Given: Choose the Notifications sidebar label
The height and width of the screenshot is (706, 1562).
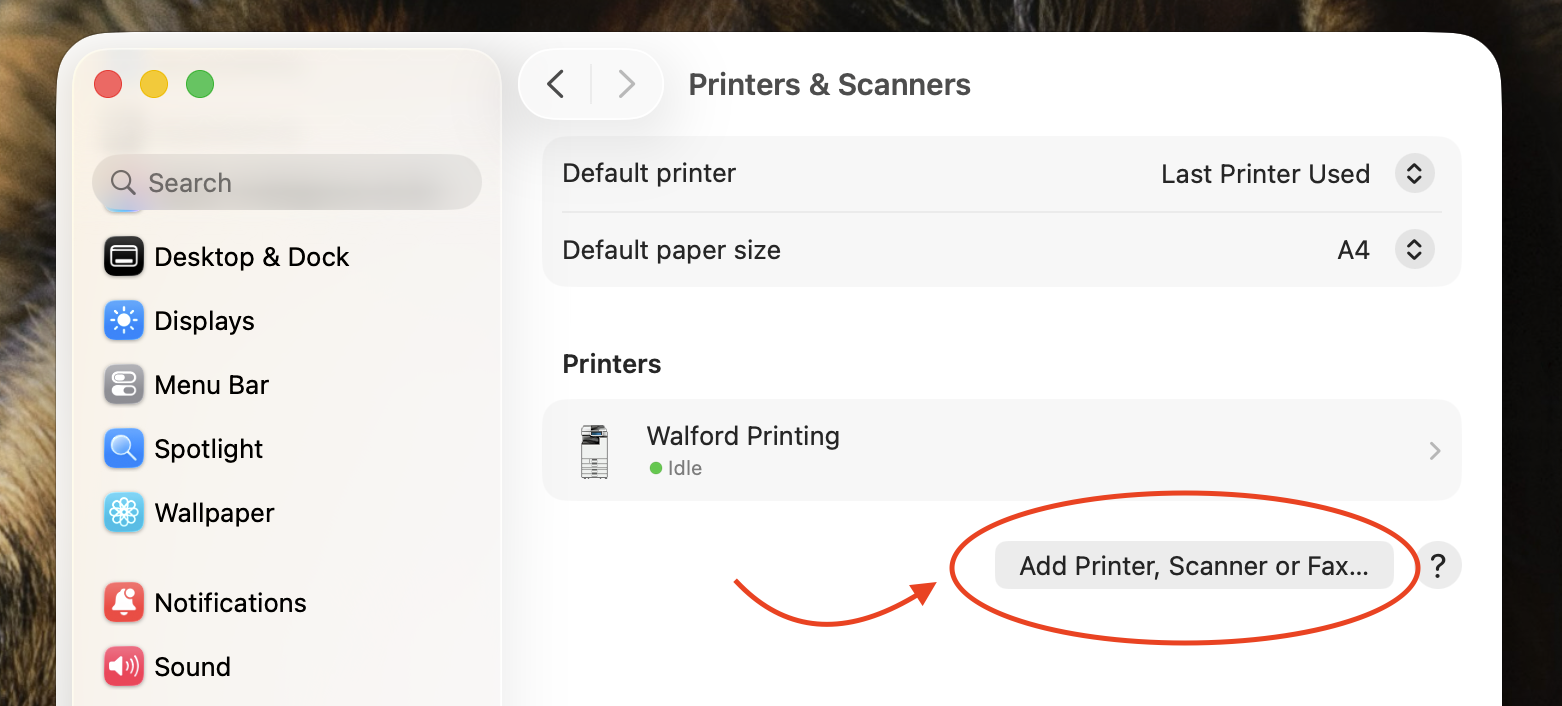Looking at the screenshot, I should click(x=230, y=603).
